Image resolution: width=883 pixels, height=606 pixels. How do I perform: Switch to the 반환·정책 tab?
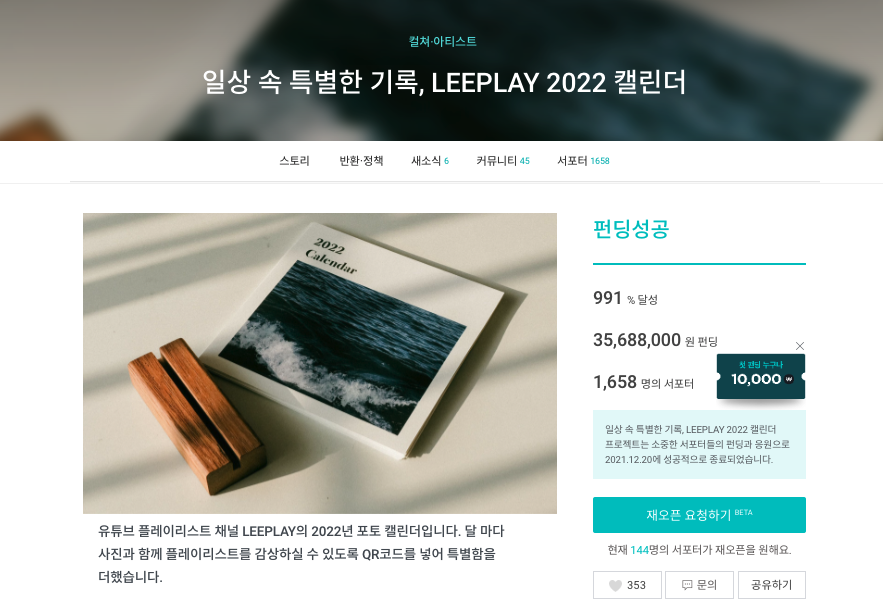[x=361, y=161]
